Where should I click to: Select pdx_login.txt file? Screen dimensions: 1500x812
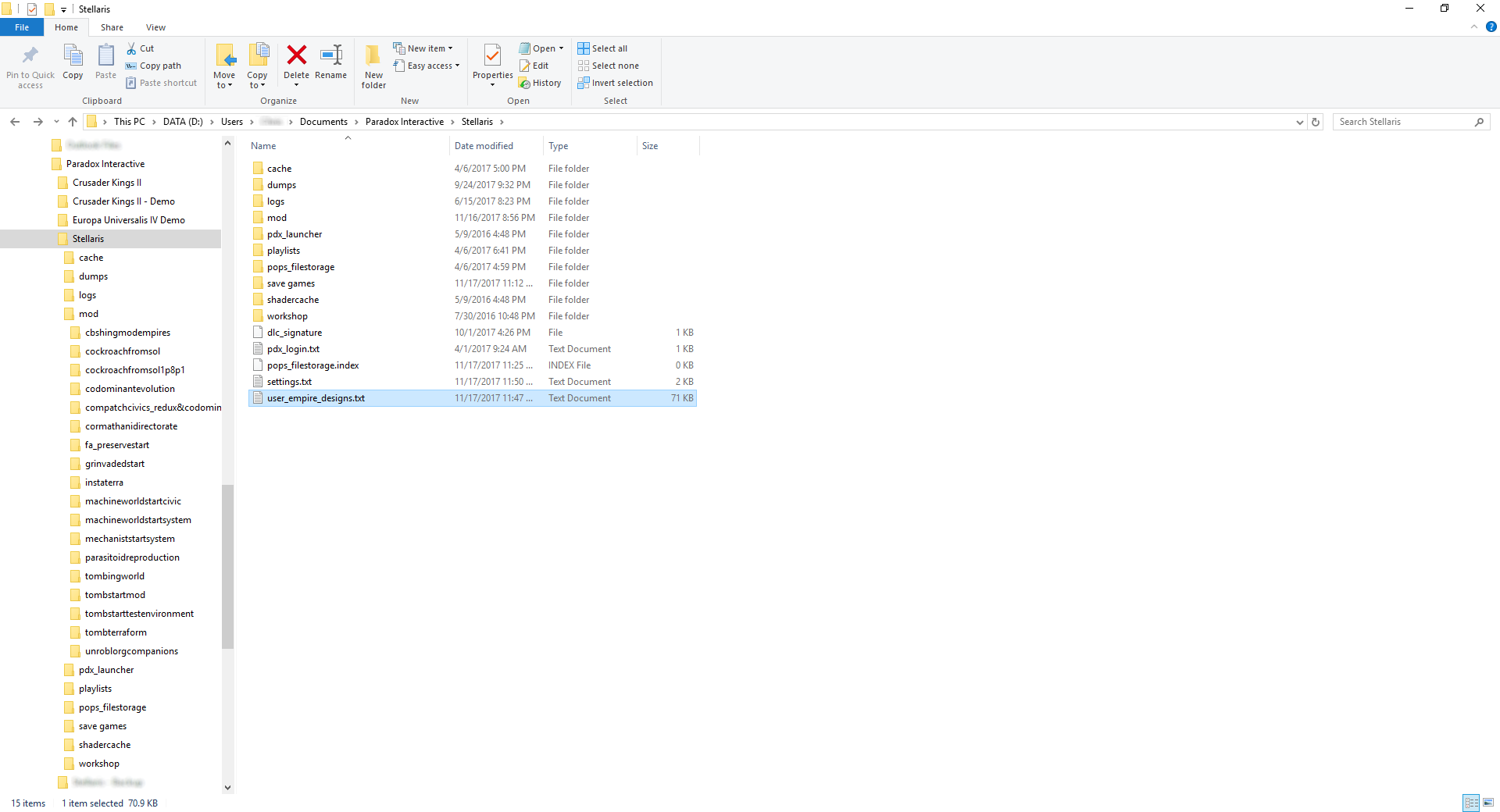(x=472, y=349)
